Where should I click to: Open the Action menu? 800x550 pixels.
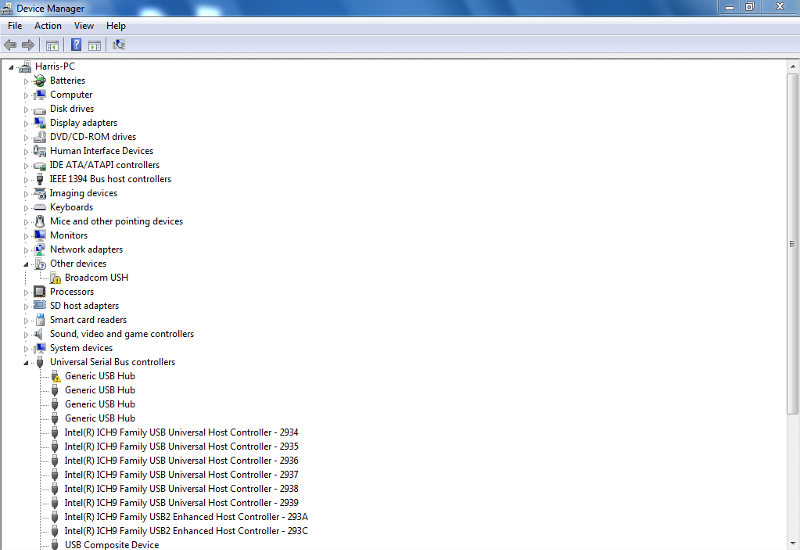[47, 26]
